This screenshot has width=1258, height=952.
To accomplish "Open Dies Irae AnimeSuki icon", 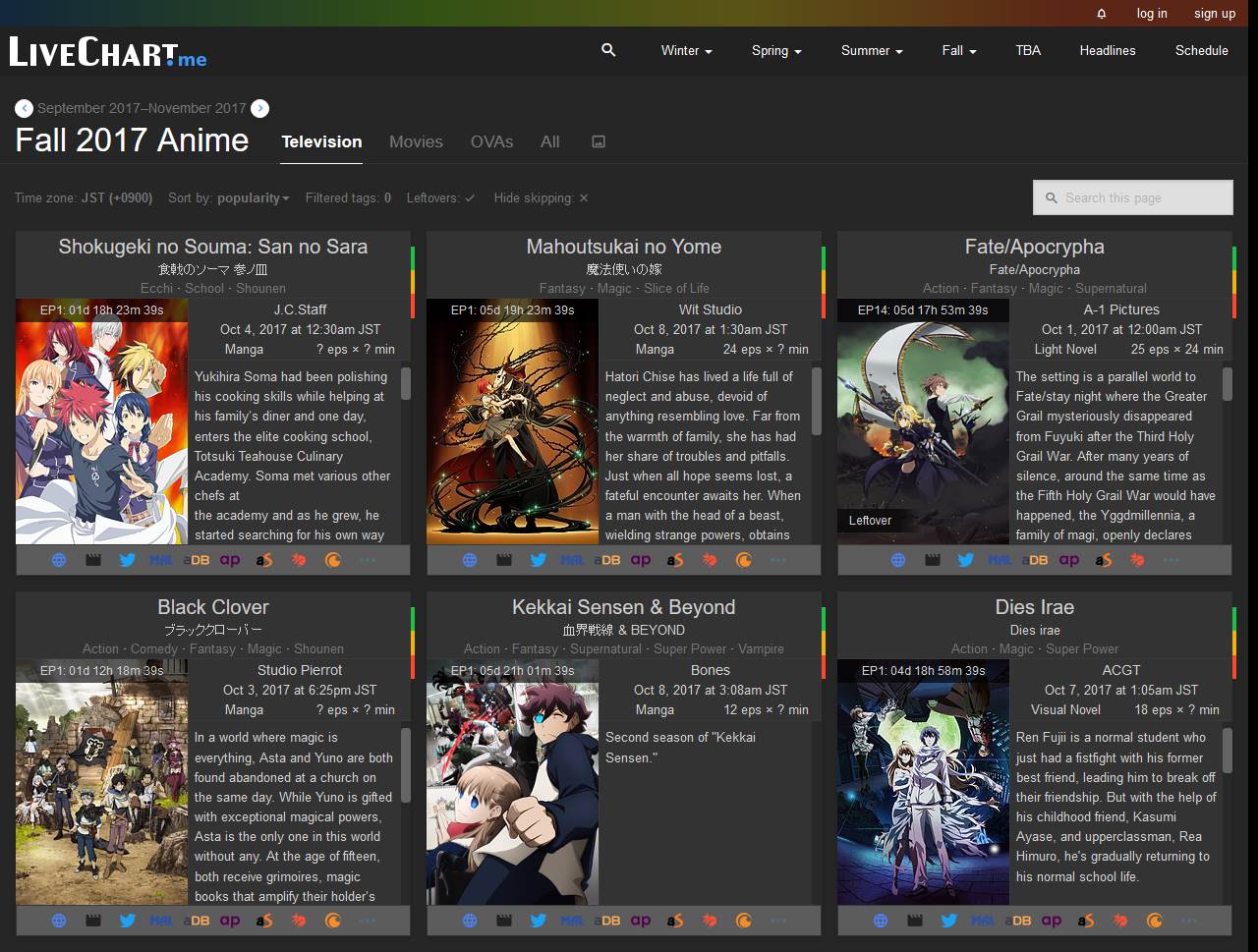I will point(1086,921).
